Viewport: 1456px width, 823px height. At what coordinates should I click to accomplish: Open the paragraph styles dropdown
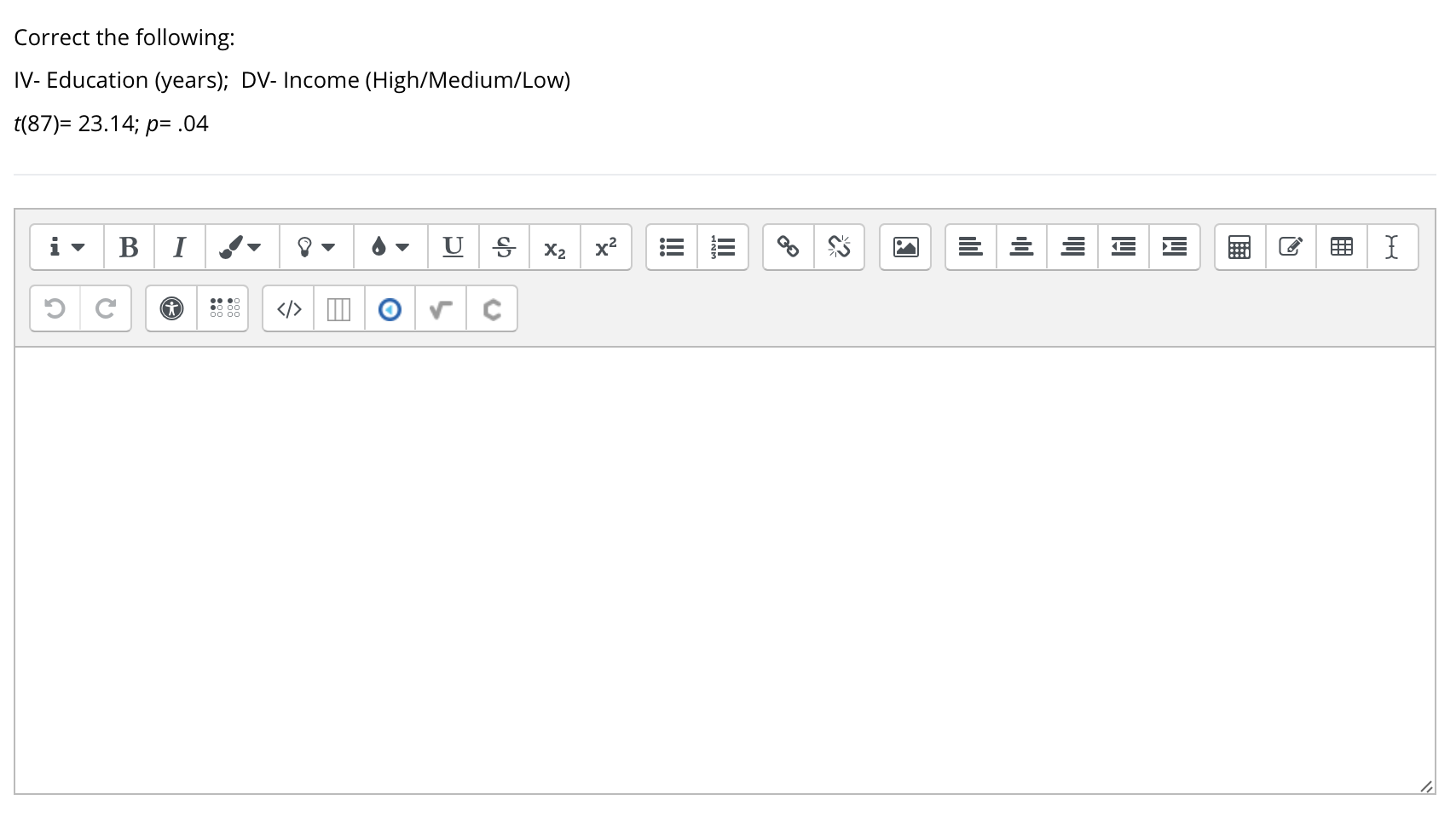66,247
